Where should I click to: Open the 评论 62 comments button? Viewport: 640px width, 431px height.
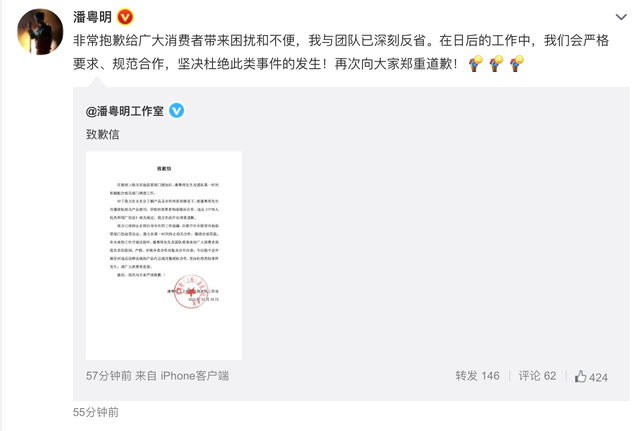tap(537, 376)
